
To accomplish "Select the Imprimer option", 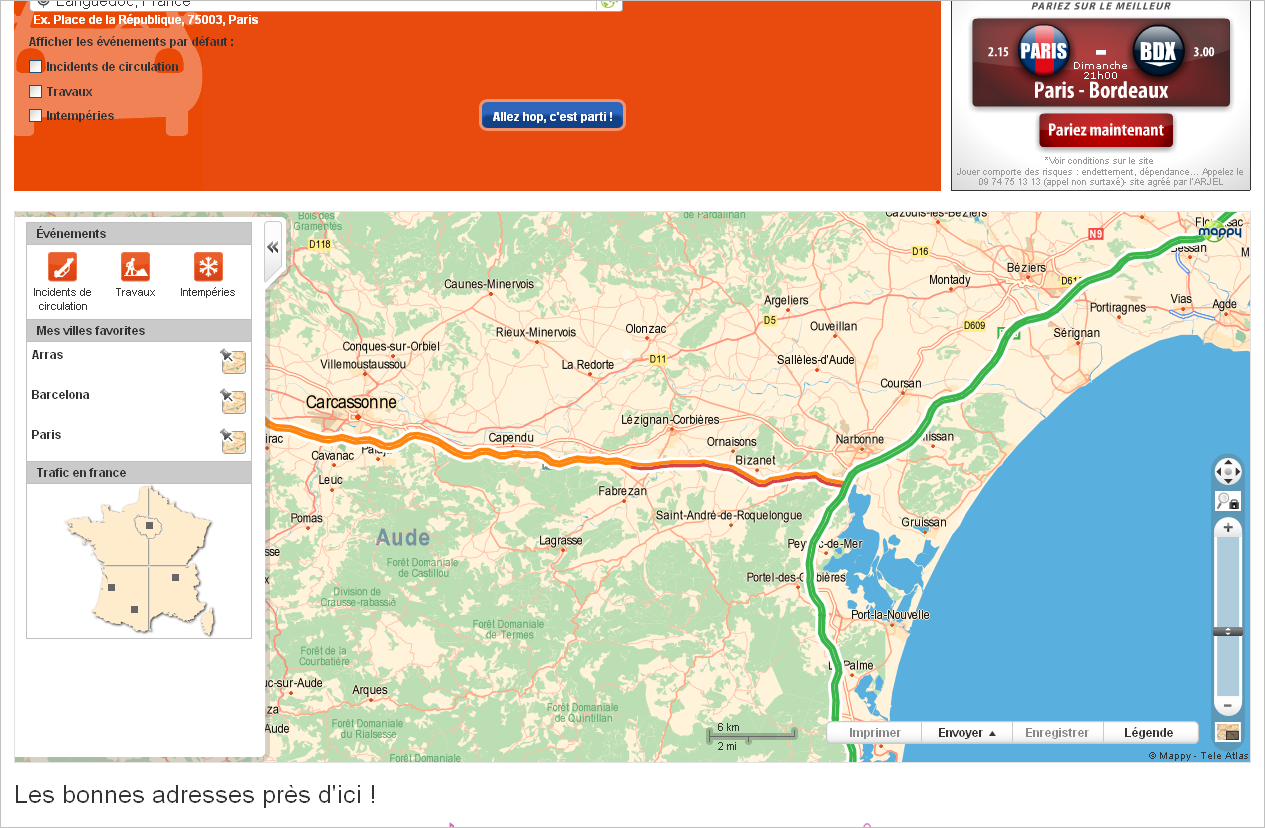I will (x=874, y=732).
